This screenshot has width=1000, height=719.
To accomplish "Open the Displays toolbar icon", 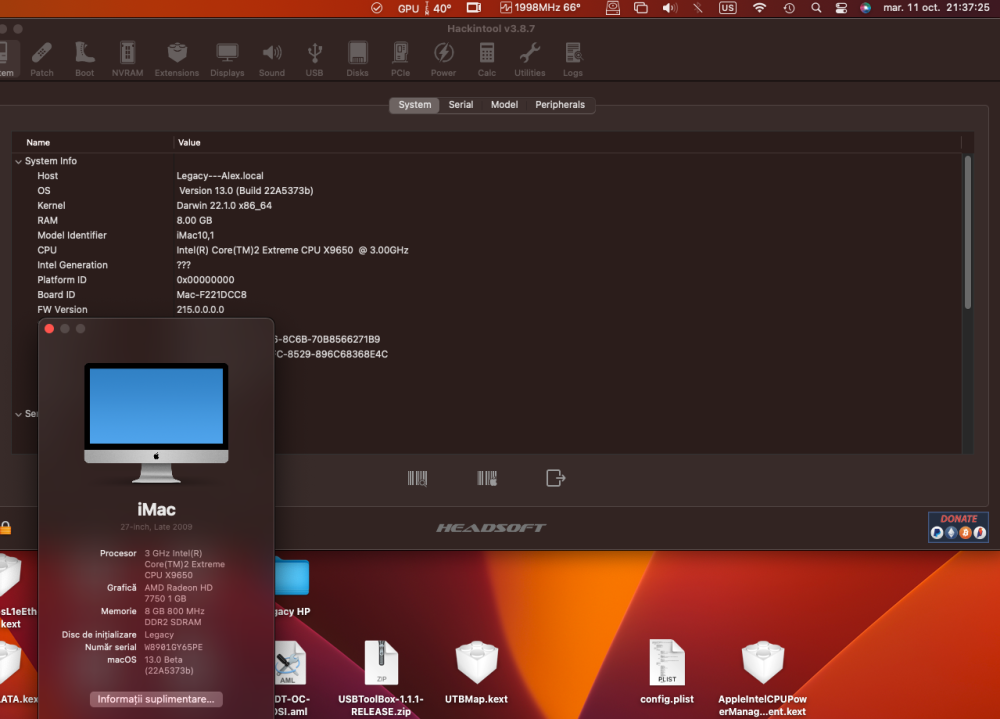I will pos(227,59).
